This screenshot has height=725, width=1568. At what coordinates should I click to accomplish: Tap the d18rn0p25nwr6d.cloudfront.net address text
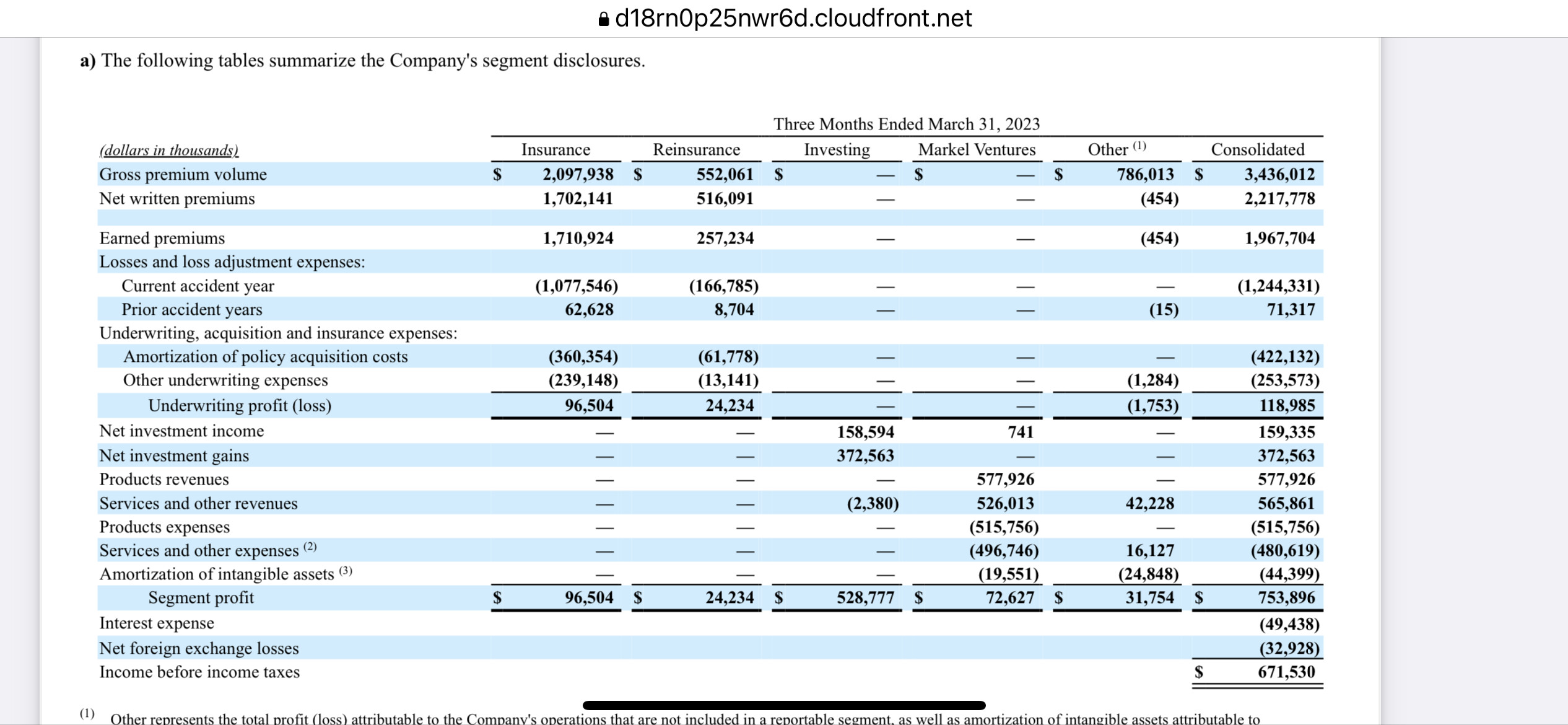pyautogui.click(x=794, y=19)
